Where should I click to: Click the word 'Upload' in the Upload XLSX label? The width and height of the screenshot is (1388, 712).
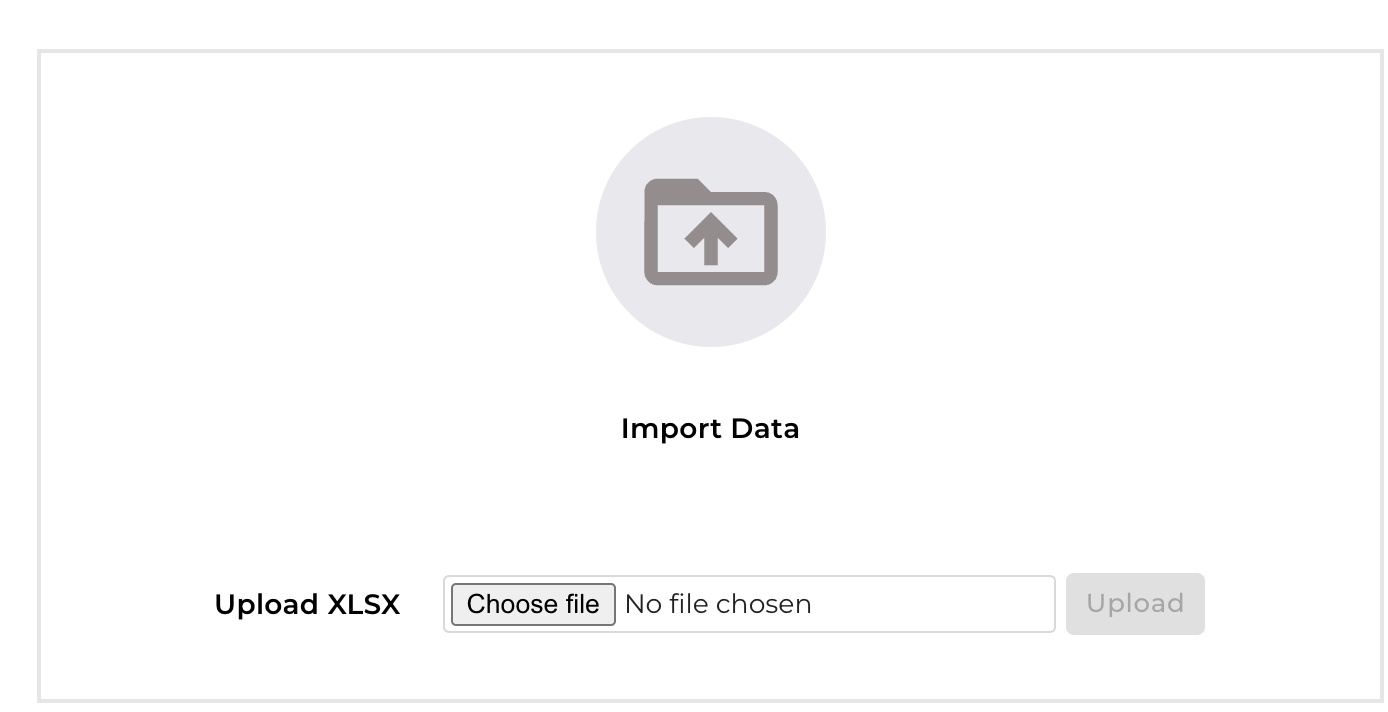pos(267,604)
